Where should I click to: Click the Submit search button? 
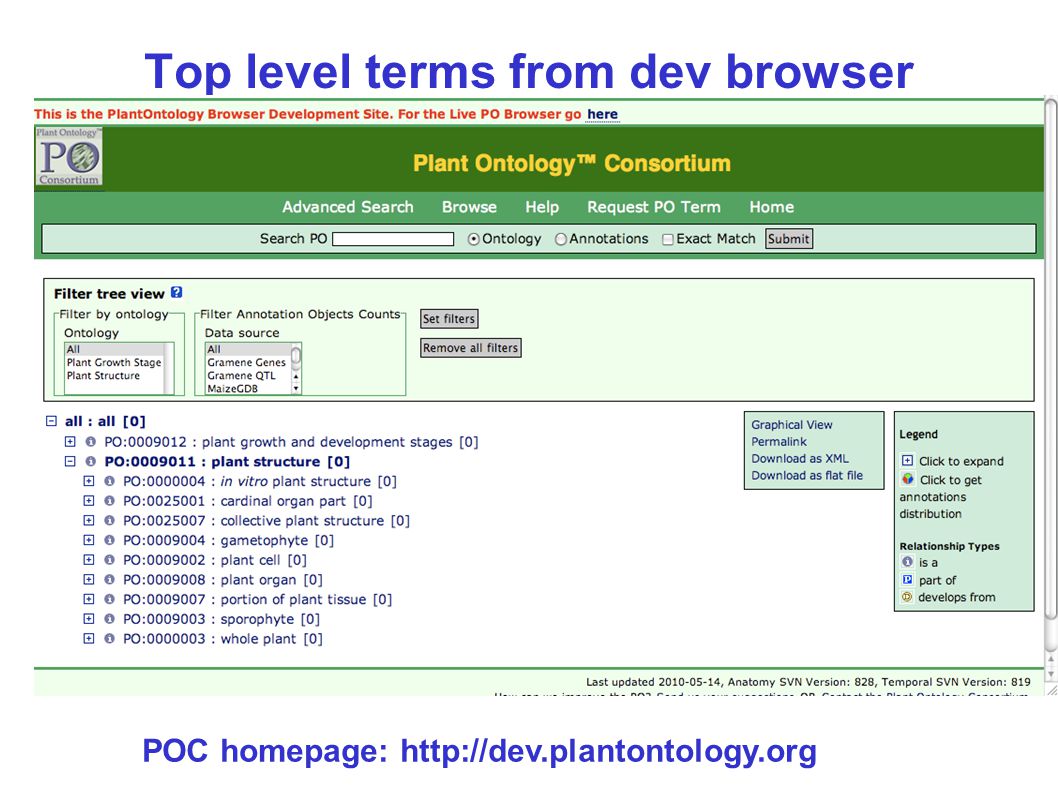(x=789, y=238)
